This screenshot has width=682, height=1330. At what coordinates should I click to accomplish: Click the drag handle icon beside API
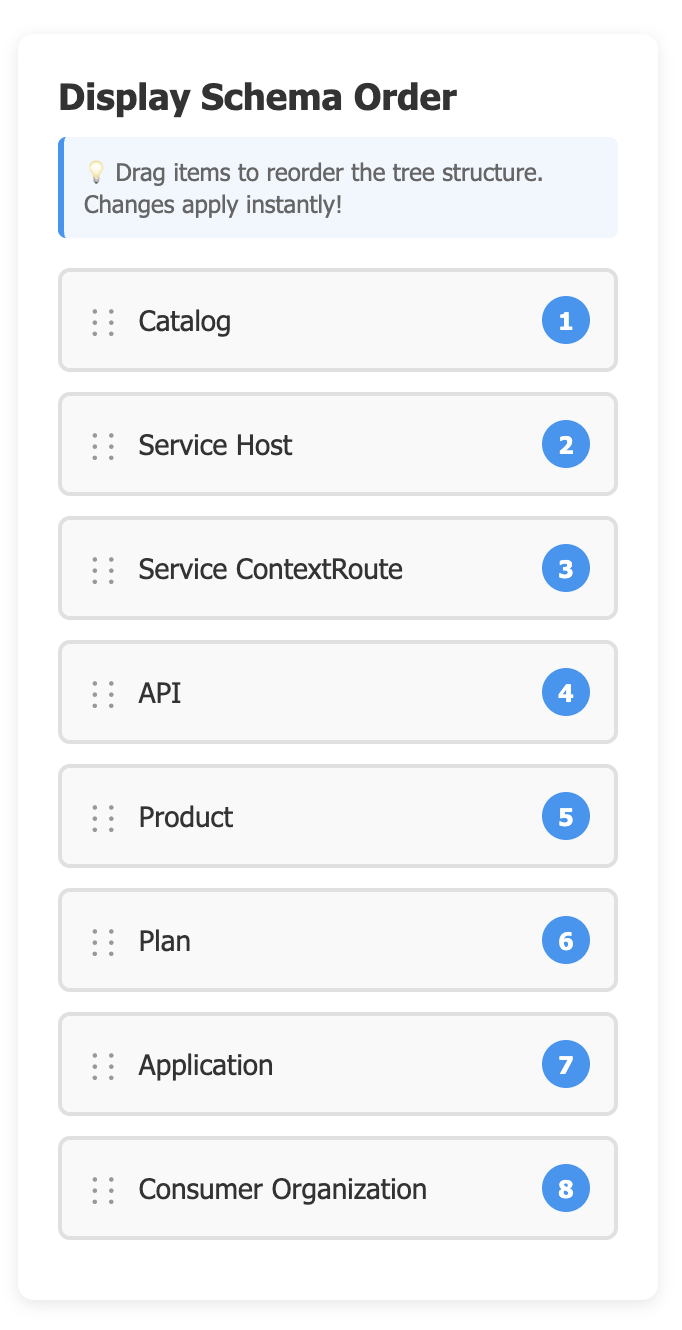(103, 694)
